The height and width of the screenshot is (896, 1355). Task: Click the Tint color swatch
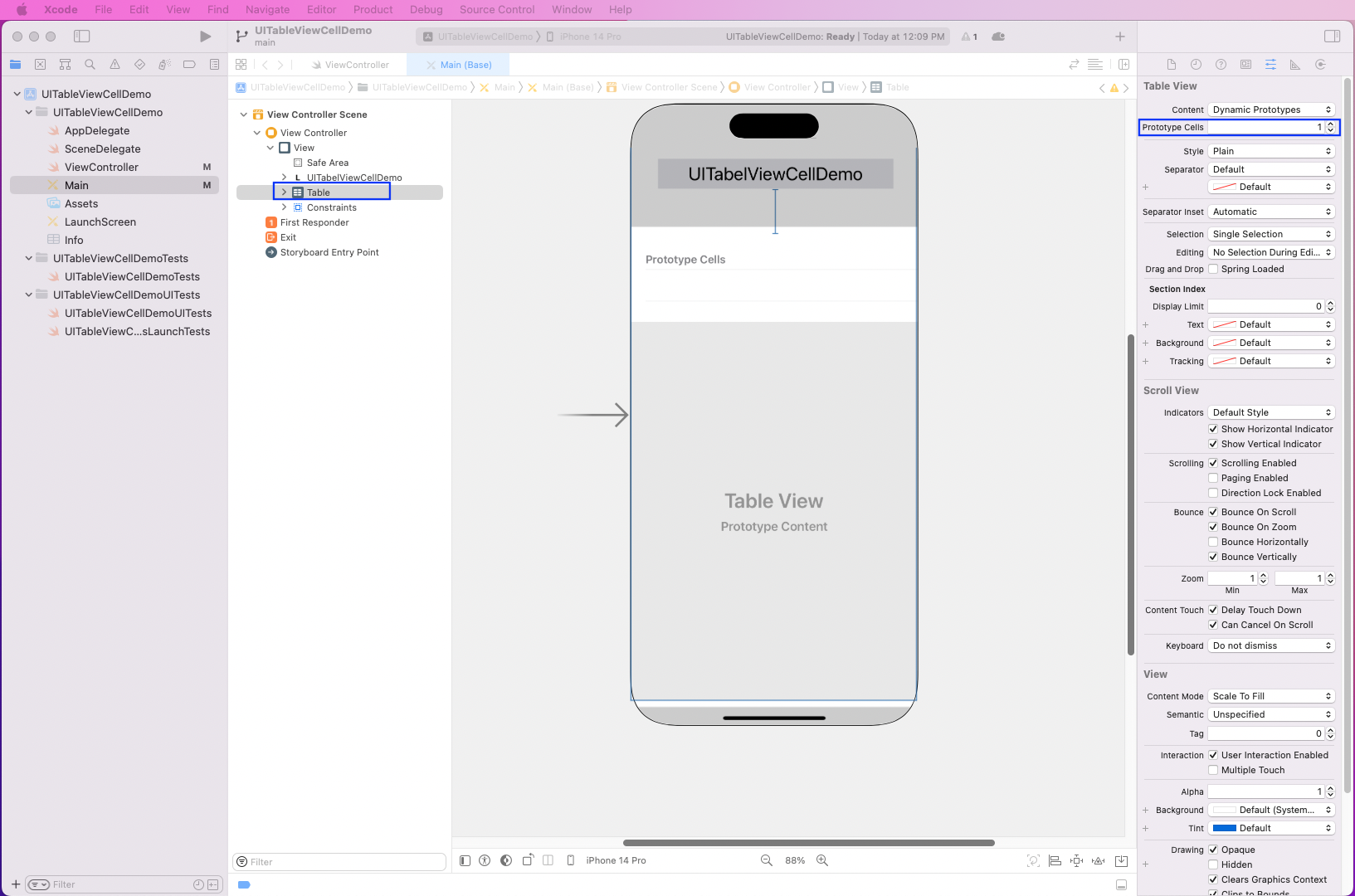tap(1225, 828)
